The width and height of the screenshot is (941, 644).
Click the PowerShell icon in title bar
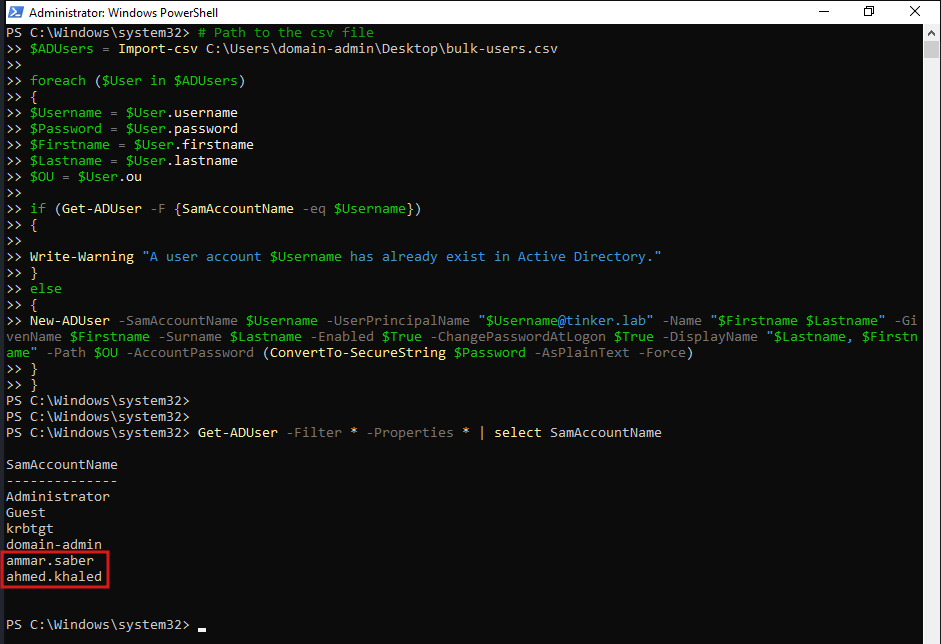(x=14, y=12)
